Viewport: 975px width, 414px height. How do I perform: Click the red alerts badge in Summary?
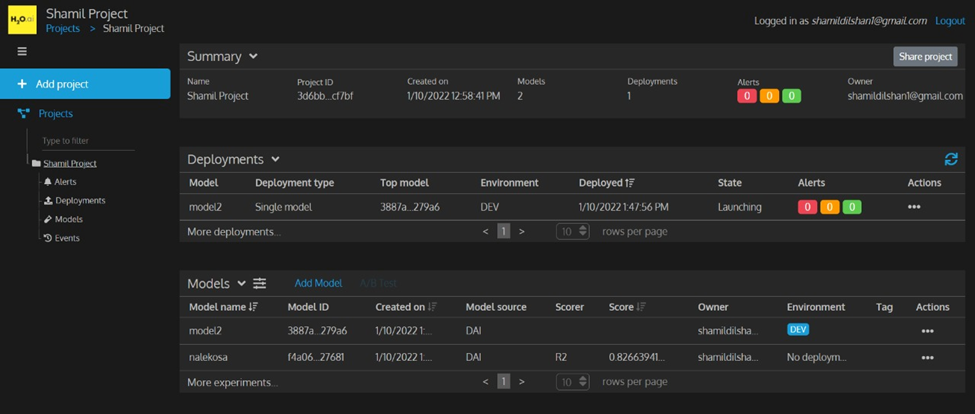tap(746, 96)
